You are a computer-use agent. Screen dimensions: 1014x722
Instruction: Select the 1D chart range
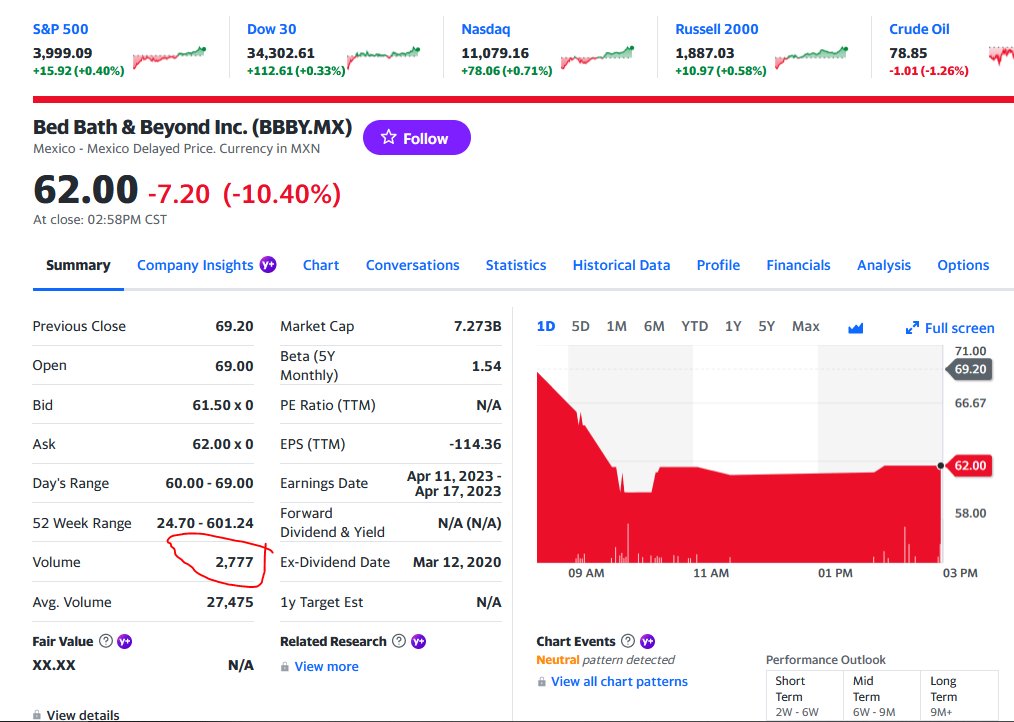click(x=546, y=326)
